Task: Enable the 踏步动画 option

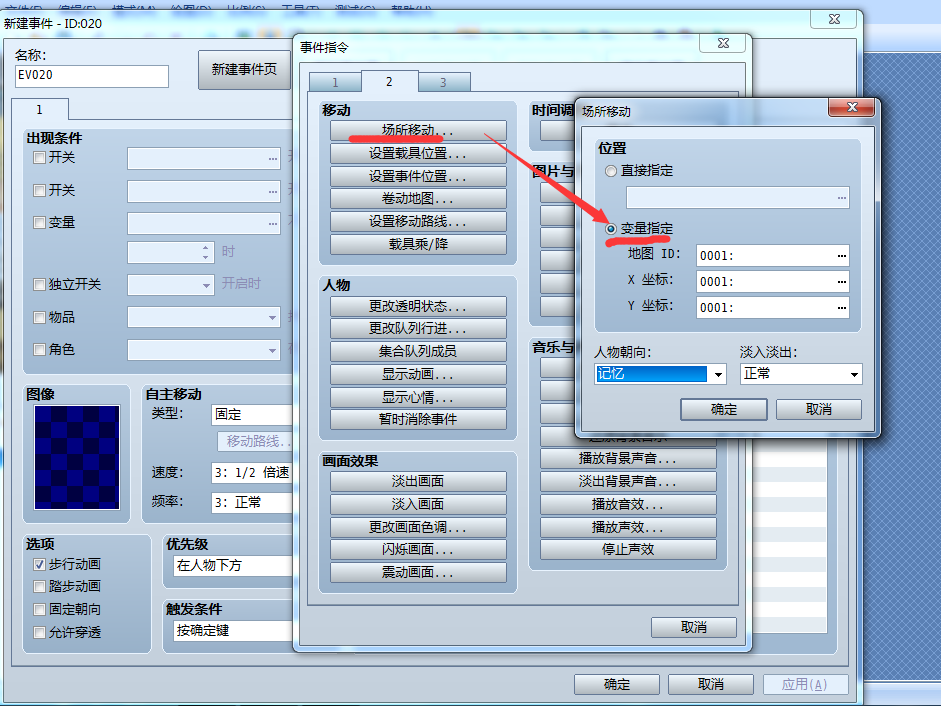Action: tap(40, 586)
